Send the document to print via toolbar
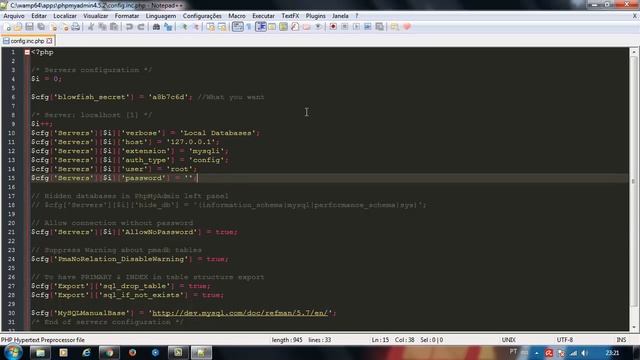 click(x=76, y=27)
